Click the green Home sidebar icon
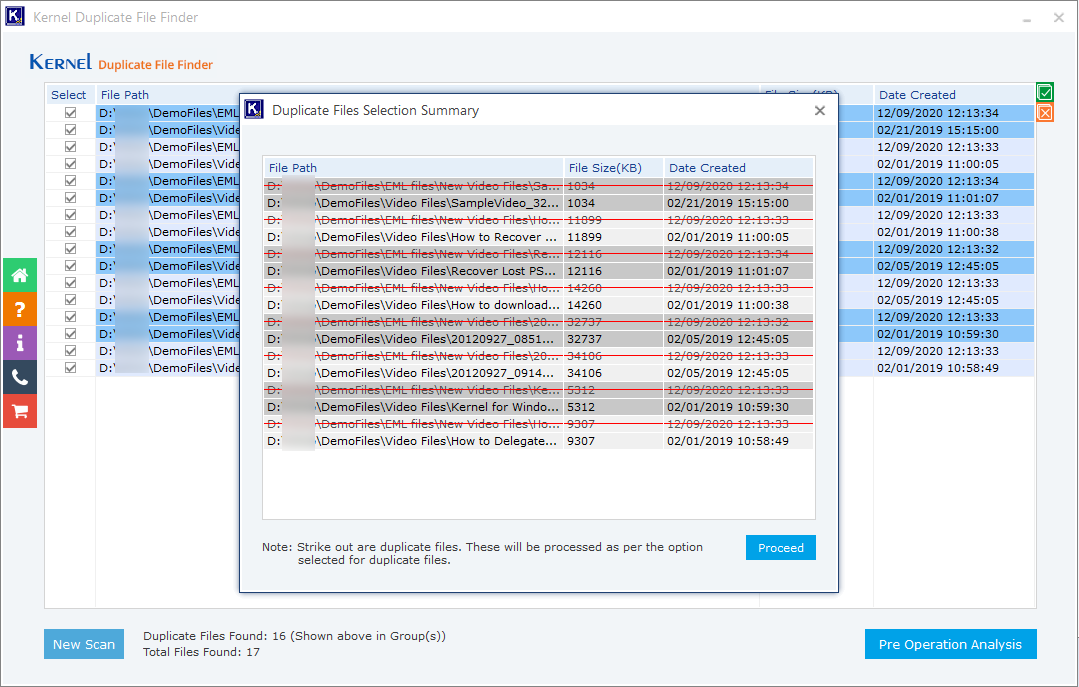 coord(20,275)
